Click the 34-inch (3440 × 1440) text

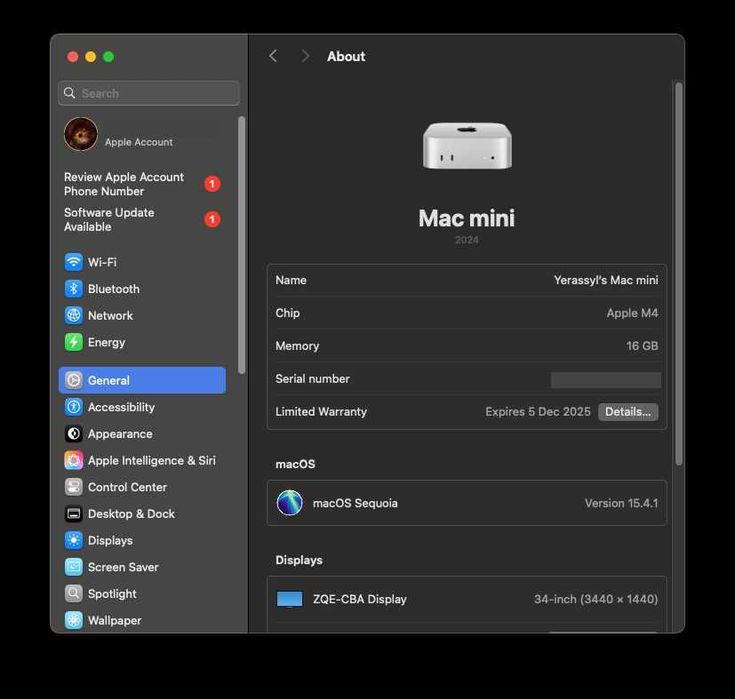coord(596,599)
